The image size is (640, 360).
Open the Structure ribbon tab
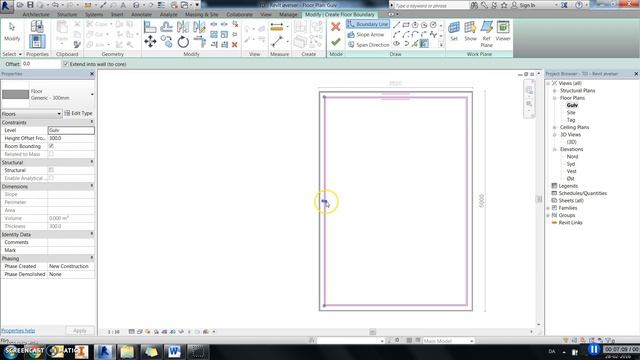tap(67, 14)
